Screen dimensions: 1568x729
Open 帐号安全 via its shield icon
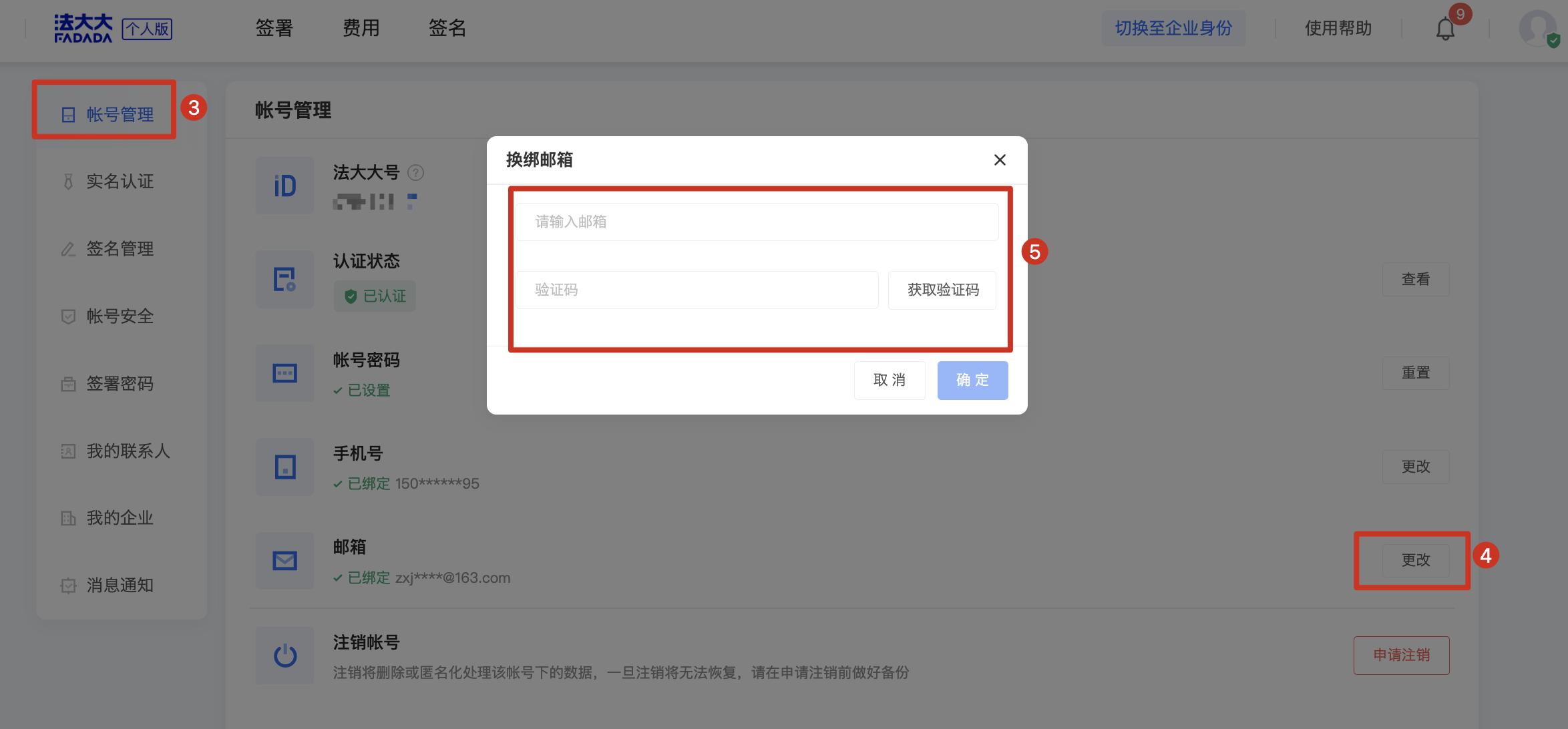point(67,316)
